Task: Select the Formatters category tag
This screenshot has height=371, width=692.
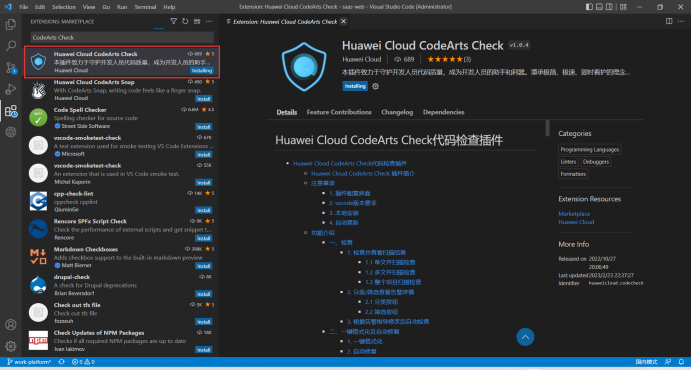Action: pos(573,174)
